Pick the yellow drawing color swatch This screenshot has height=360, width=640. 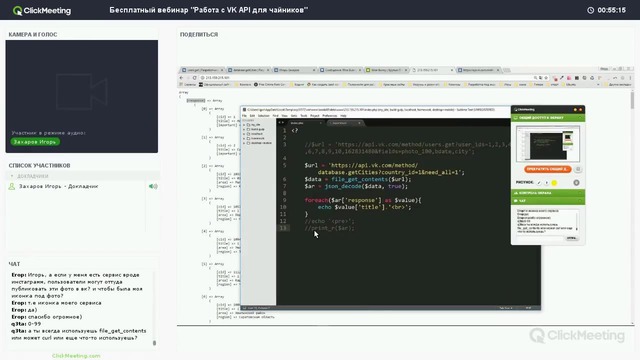pos(554,183)
